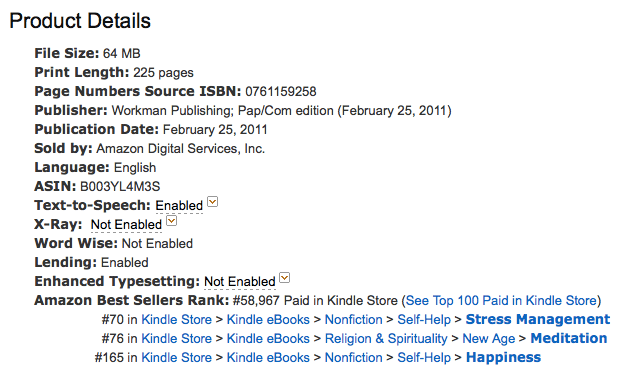Image resolution: width=639 pixels, height=377 pixels.
Task: Click the New Age category link
Action: pyautogui.click(x=489, y=338)
